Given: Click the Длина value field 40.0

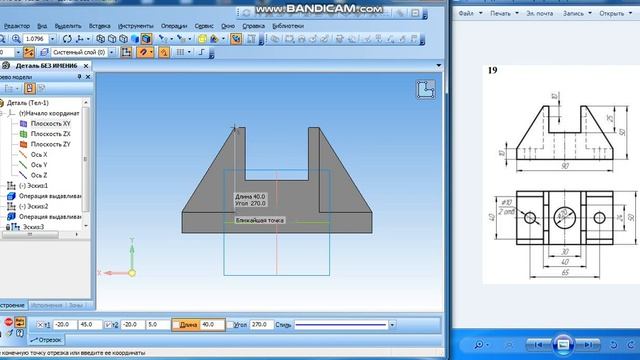Looking at the screenshot, I should pos(212,325).
